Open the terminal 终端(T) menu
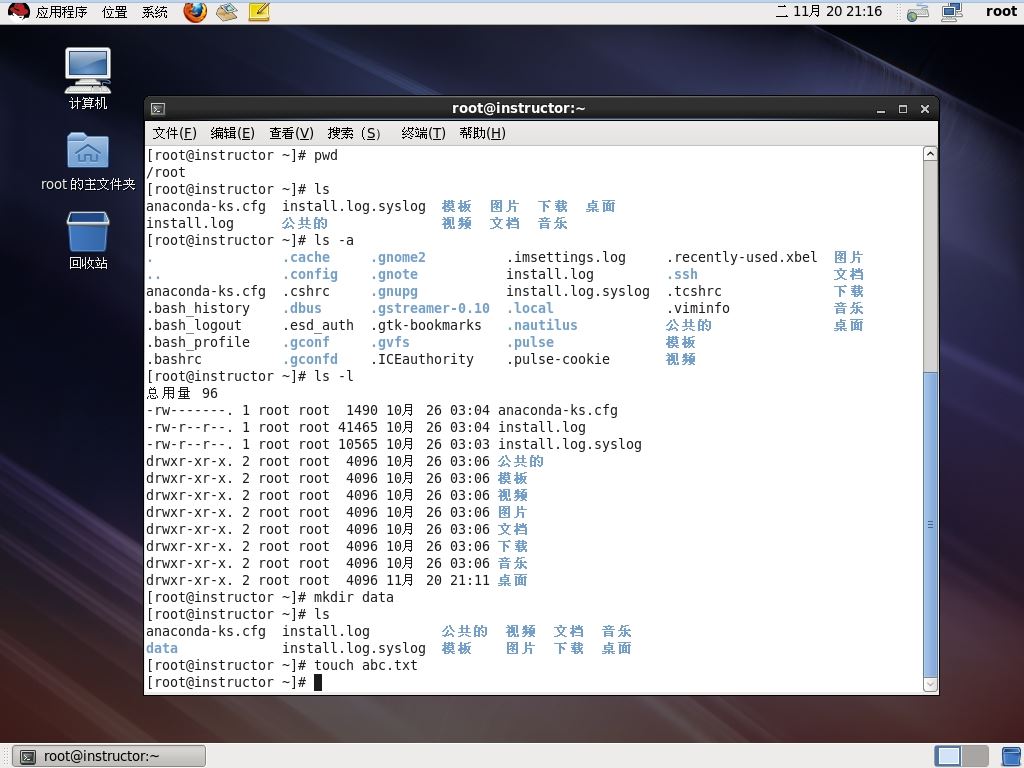 click(x=423, y=133)
